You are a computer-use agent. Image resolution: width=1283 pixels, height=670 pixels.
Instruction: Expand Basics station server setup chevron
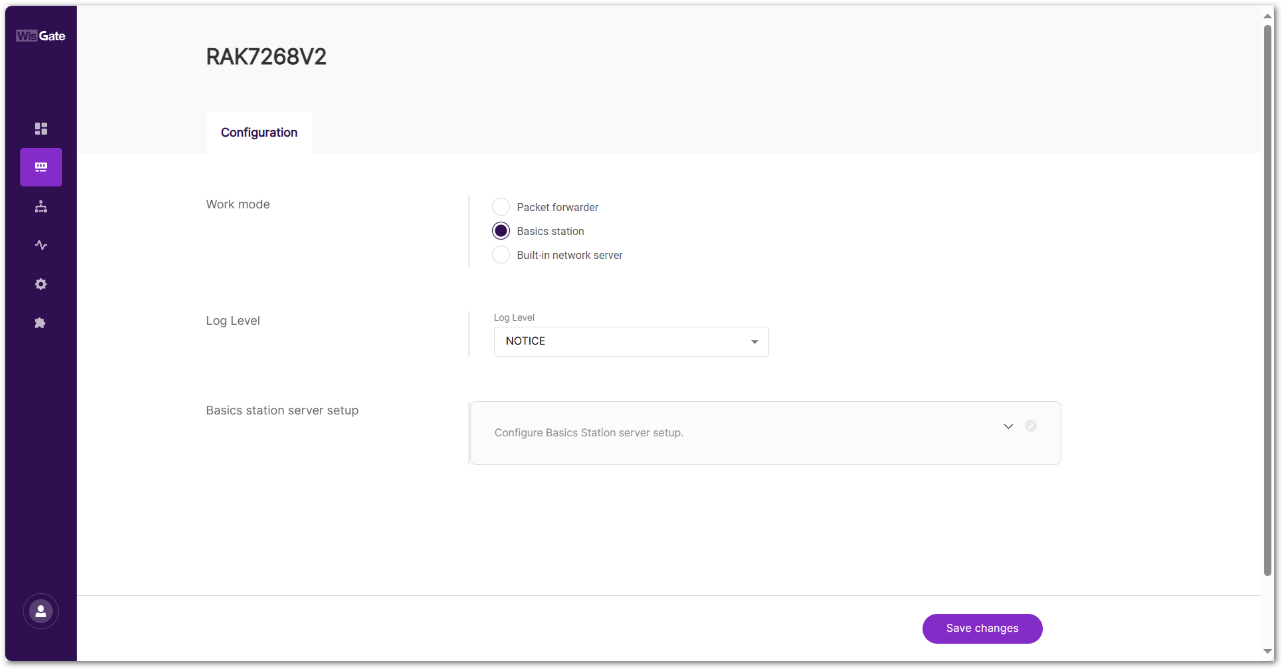pyautogui.click(x=1008, y=426)
